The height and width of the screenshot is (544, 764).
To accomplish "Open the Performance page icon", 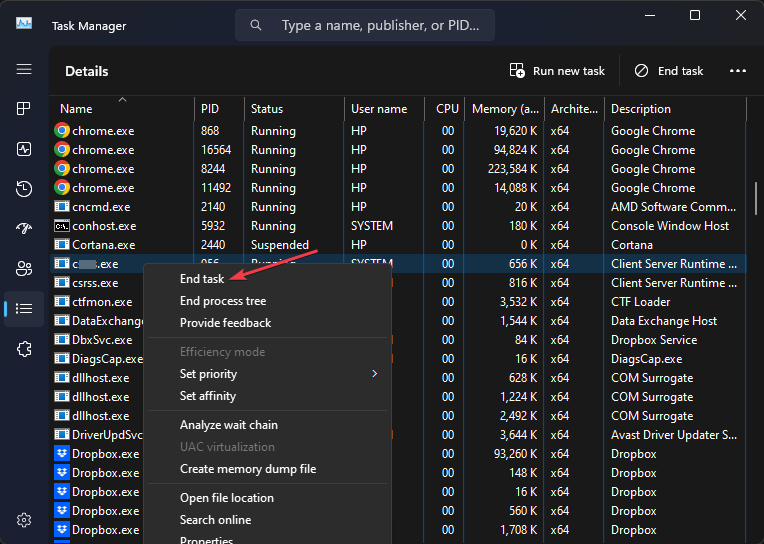I will click(24, 149).
